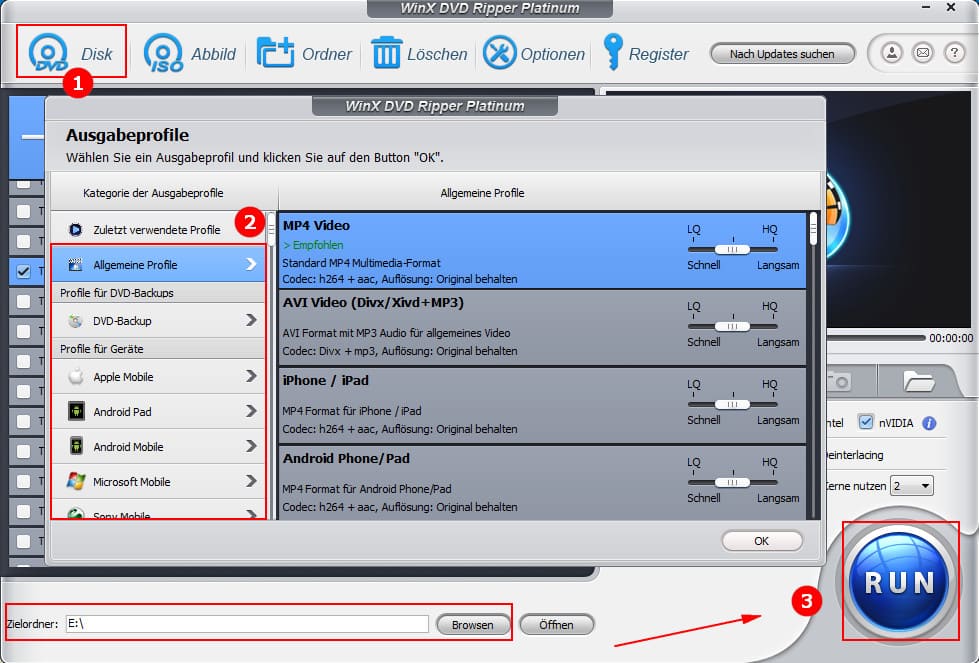Click the Zielordner path input field
The image size is (979, 663).
click(x=247, y=624)
